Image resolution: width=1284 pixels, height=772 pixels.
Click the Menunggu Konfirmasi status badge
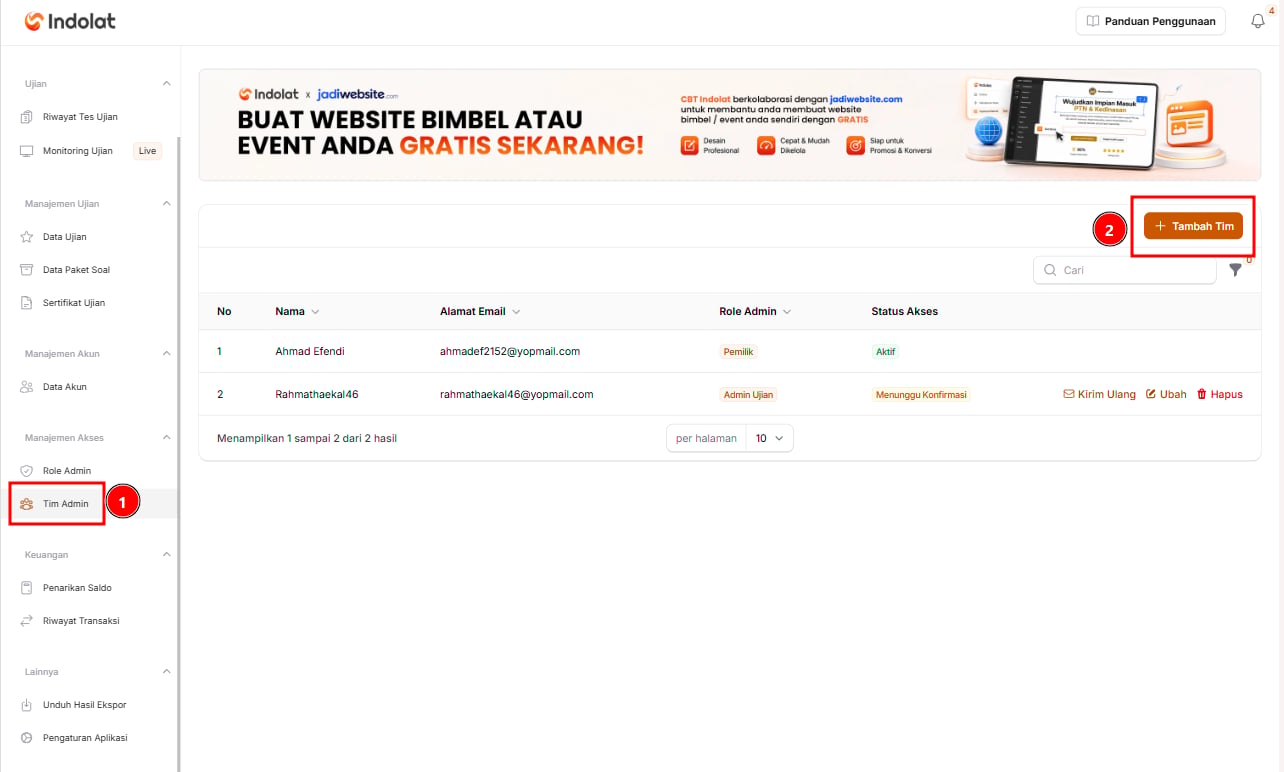tap(921, 395)
